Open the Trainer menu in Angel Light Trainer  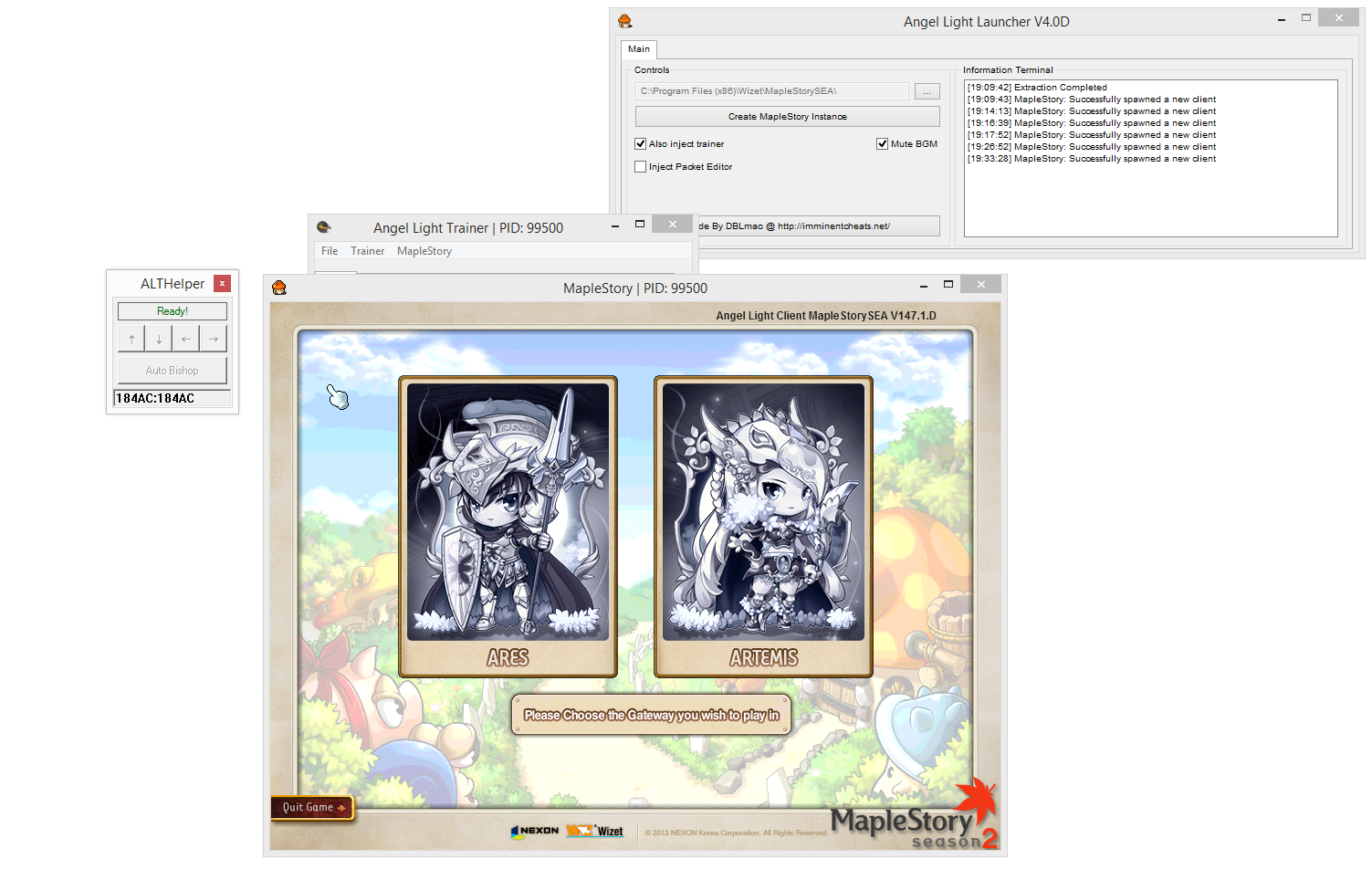(x=368, y=251)
